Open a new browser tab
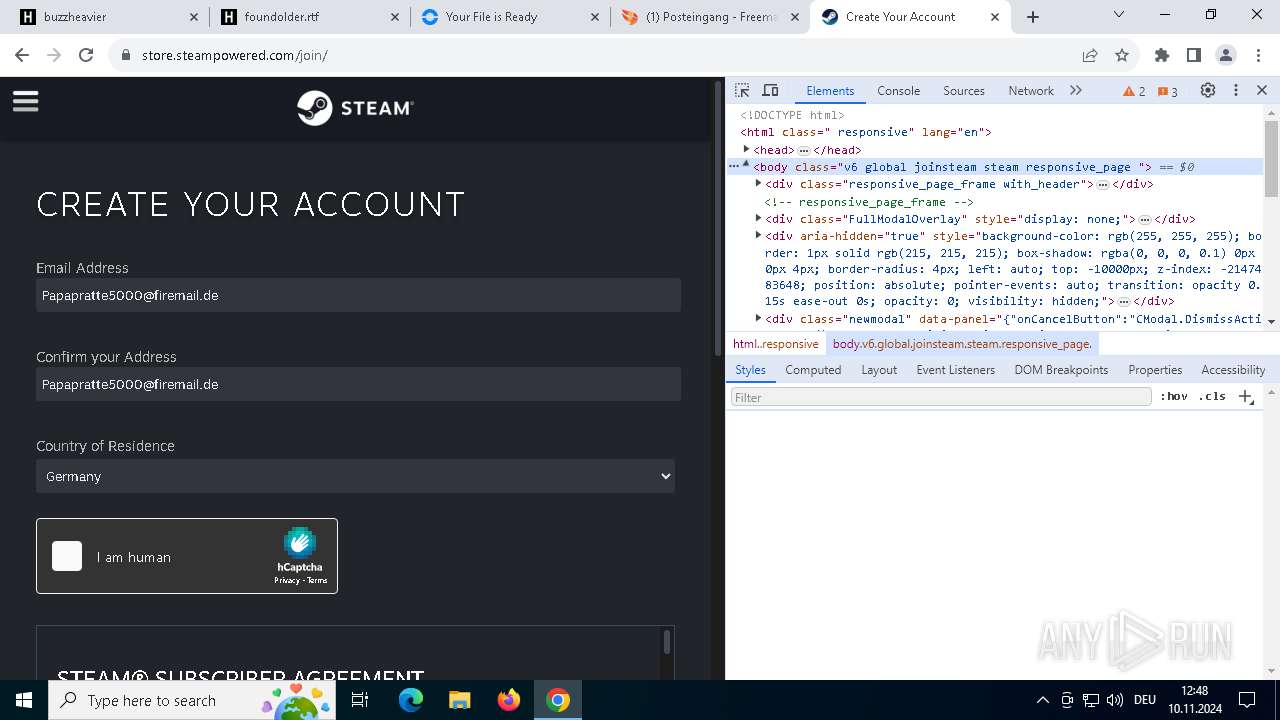The width and height of the screenshot is (1280, 720). pos(1033,17)
